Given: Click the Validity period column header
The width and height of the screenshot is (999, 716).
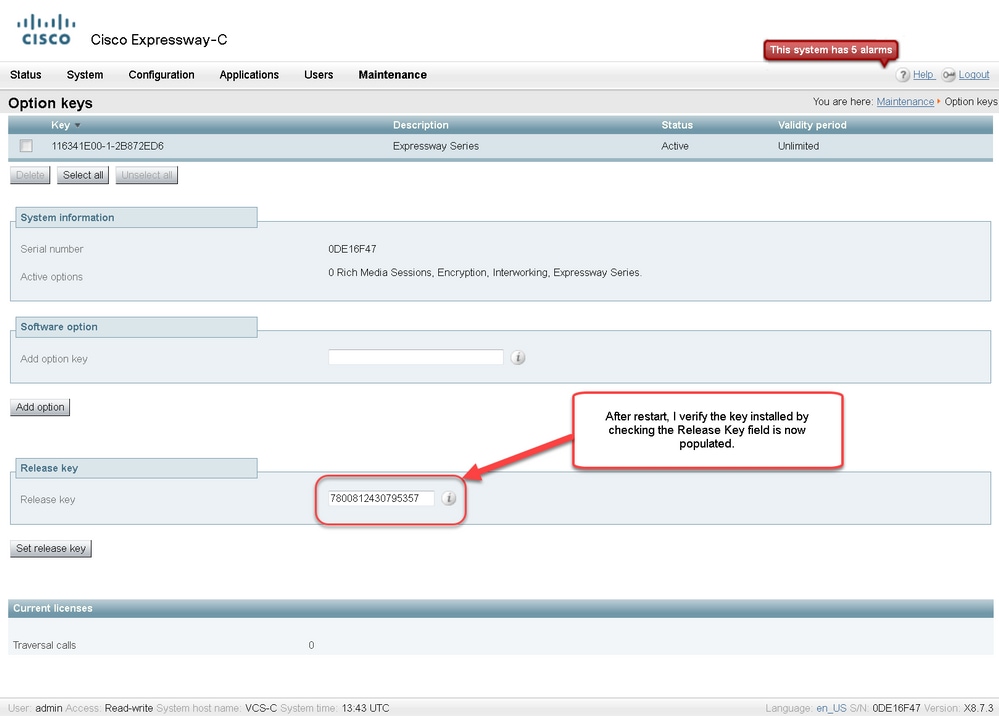Looking at the screenshot, I should coord(812,125).
